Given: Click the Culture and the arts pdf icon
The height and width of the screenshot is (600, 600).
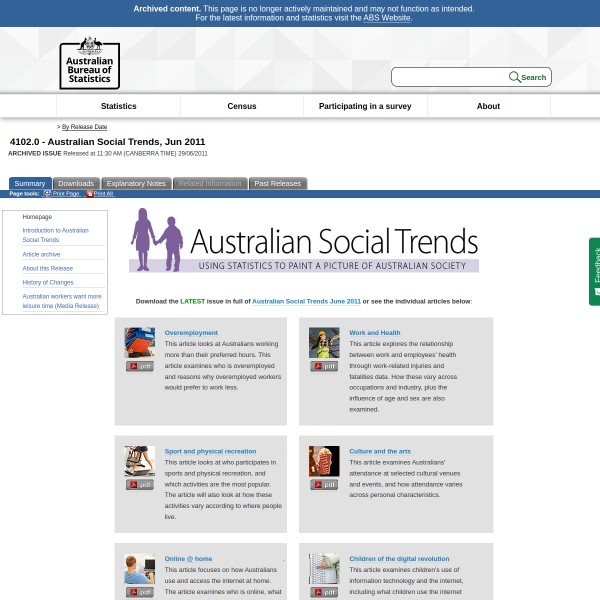Looking at the screenshot, I should click(x=324, y=485).
